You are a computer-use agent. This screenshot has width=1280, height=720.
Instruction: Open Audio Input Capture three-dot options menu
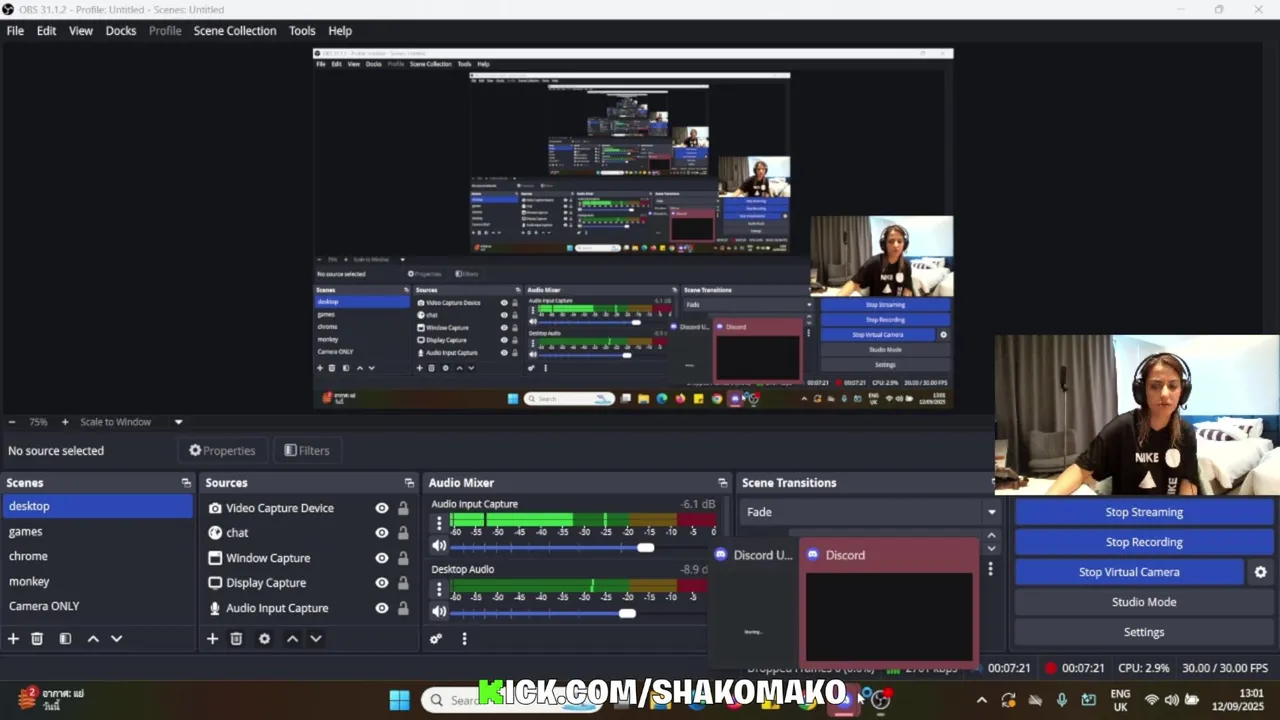click(438, 524)
